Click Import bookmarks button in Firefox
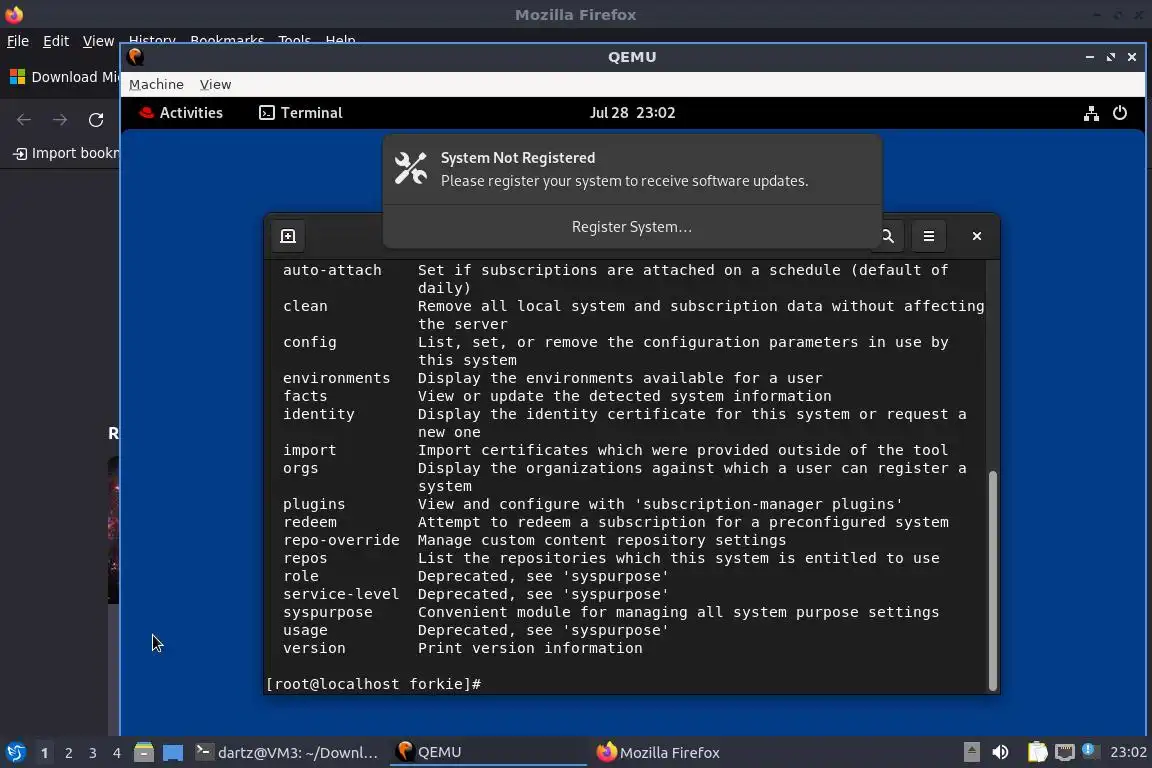 tap(66, 153)
